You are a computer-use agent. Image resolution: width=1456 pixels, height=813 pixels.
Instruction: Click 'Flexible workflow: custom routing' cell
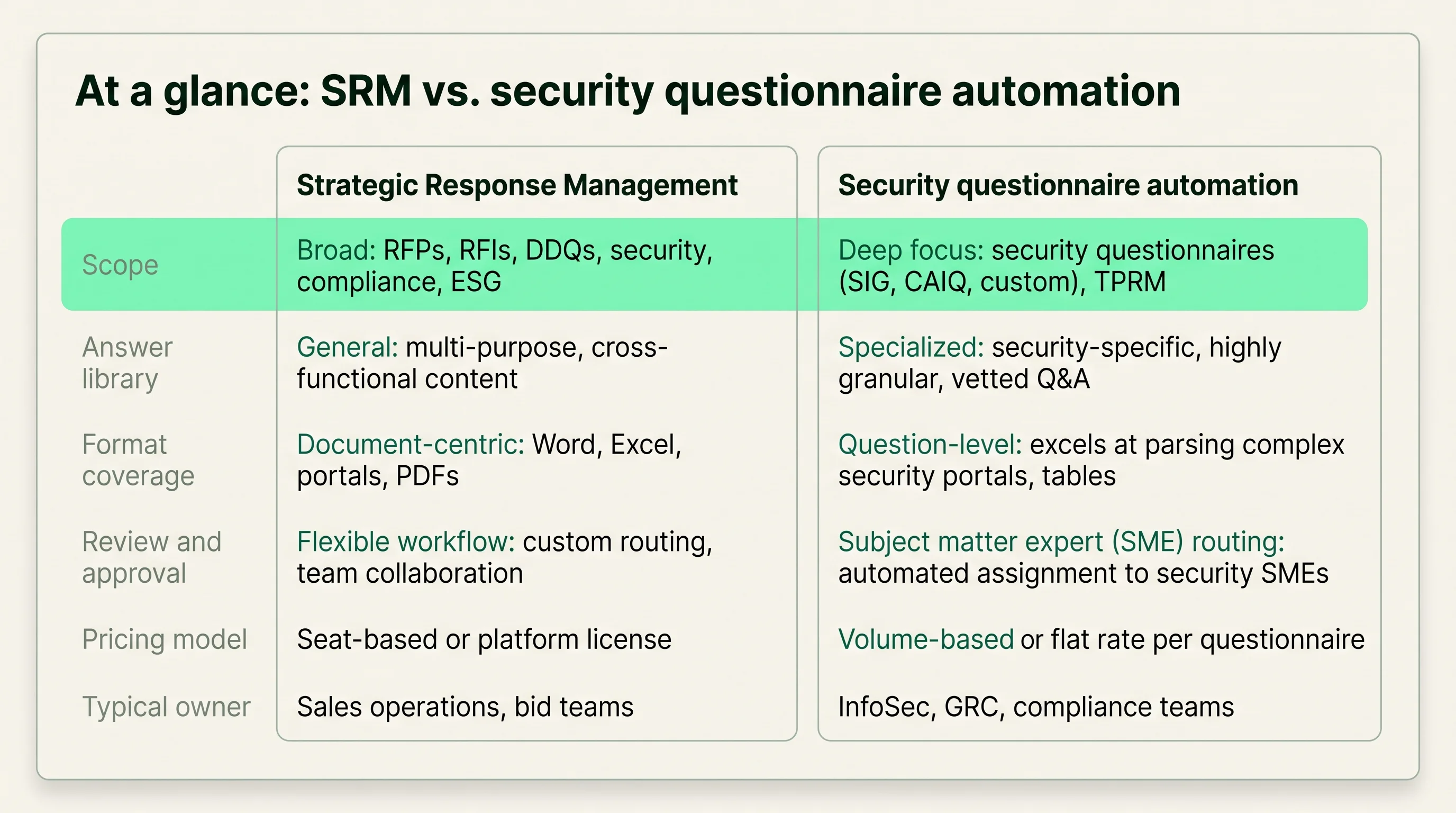[x=505, y=557]
